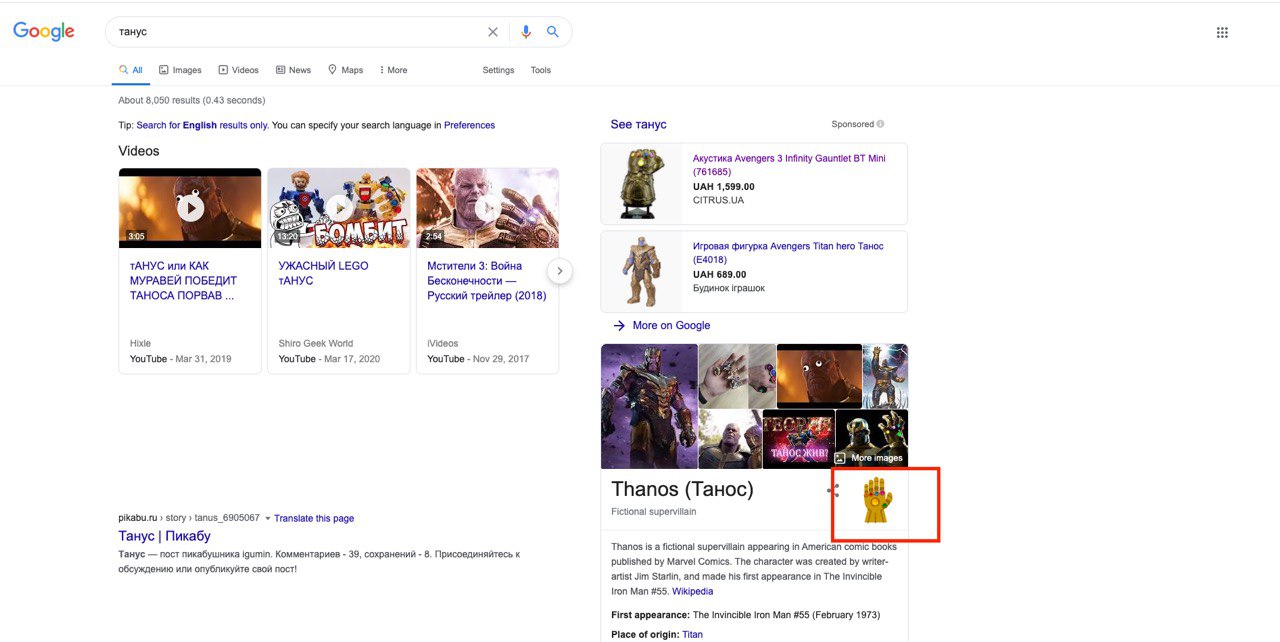Click the 'UAH 689.00' price
Screen dimensions: 1280x642
pos(719,274)
